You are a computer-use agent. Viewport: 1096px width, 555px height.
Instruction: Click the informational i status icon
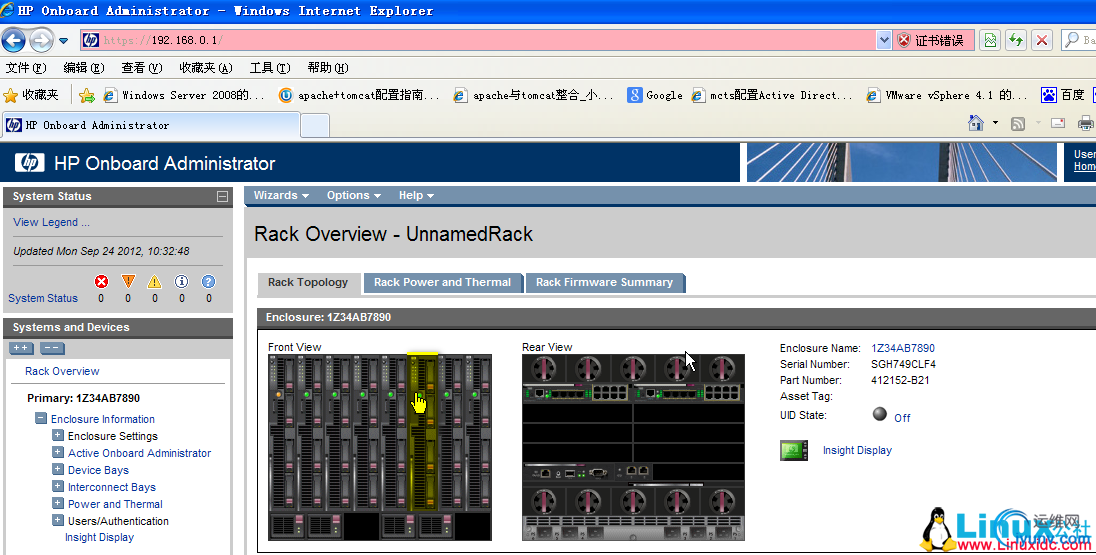click(182, 282)
